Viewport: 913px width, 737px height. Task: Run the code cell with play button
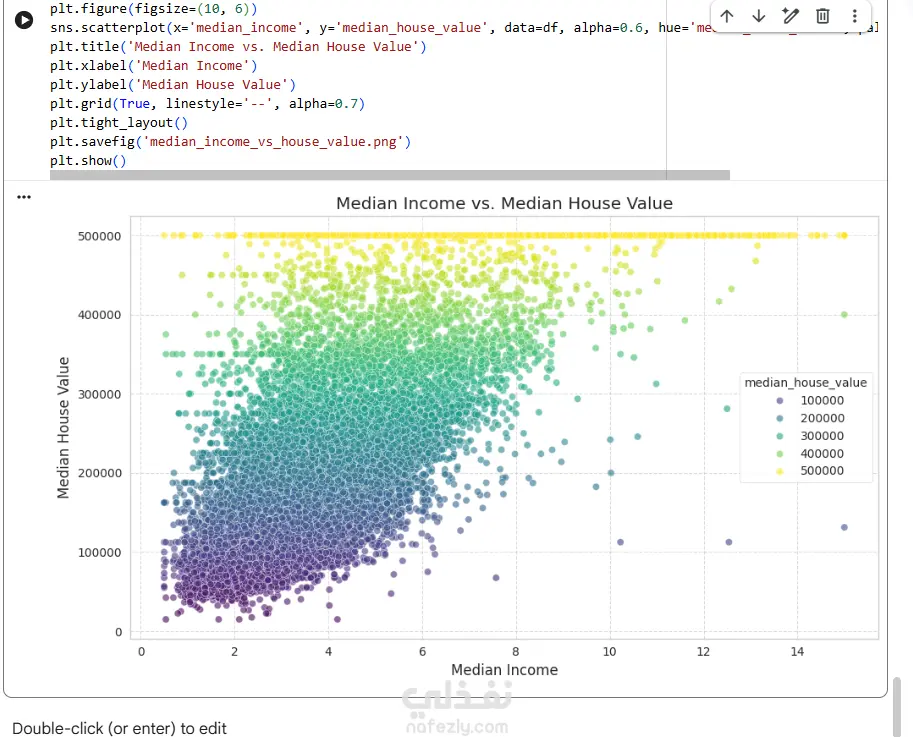(24, 20)
